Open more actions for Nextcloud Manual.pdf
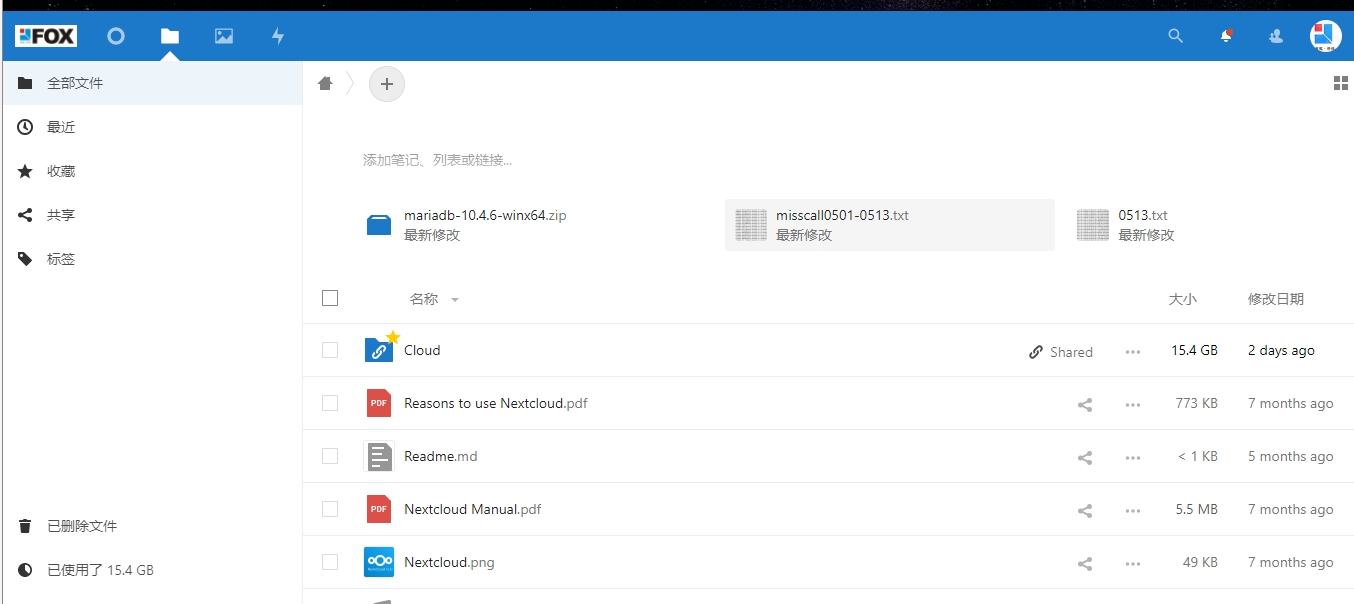The height and width of the screenshot is (604, 1354). click(x=1133, y=511)
